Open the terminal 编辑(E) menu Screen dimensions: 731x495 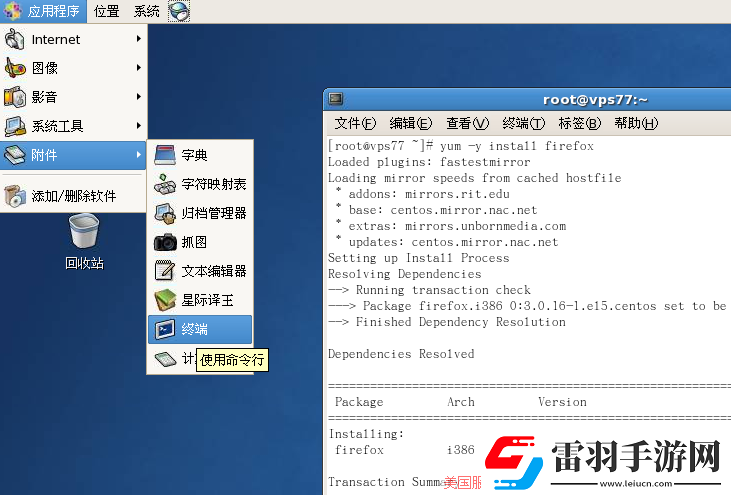(411, 124)
